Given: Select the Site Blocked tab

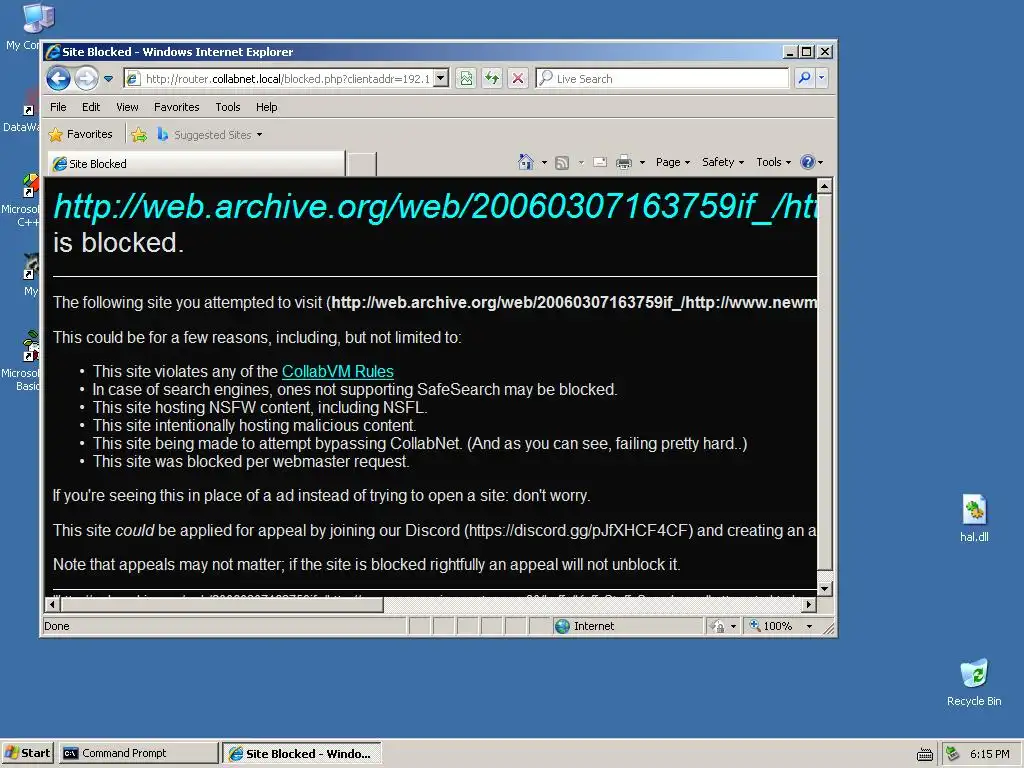Looking at the screenshot, I should [196, 164].
